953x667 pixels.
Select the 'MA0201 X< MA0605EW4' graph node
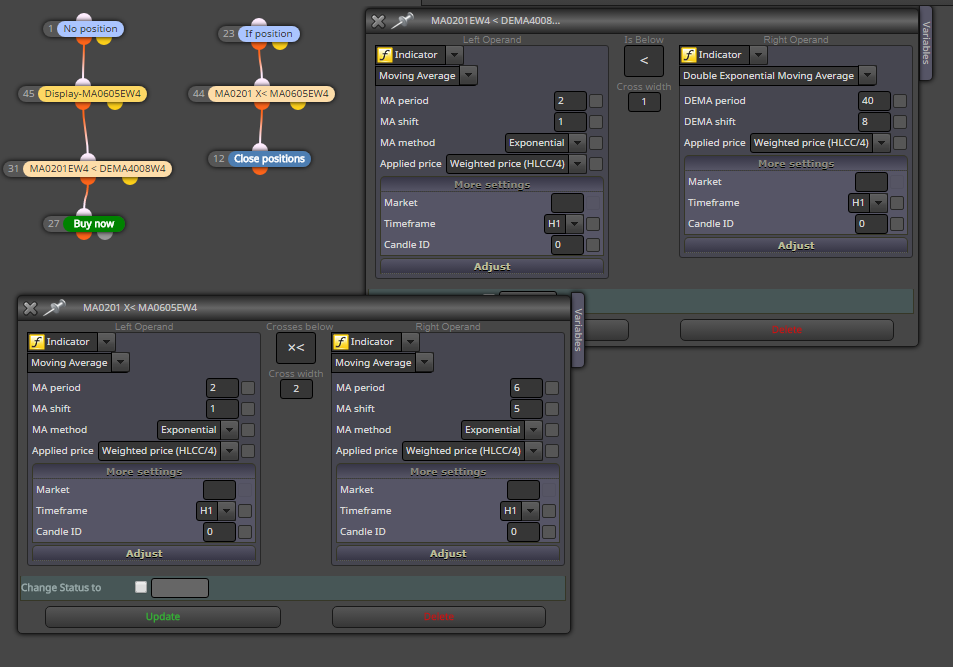pyautogui.click(x=271, y=94)
